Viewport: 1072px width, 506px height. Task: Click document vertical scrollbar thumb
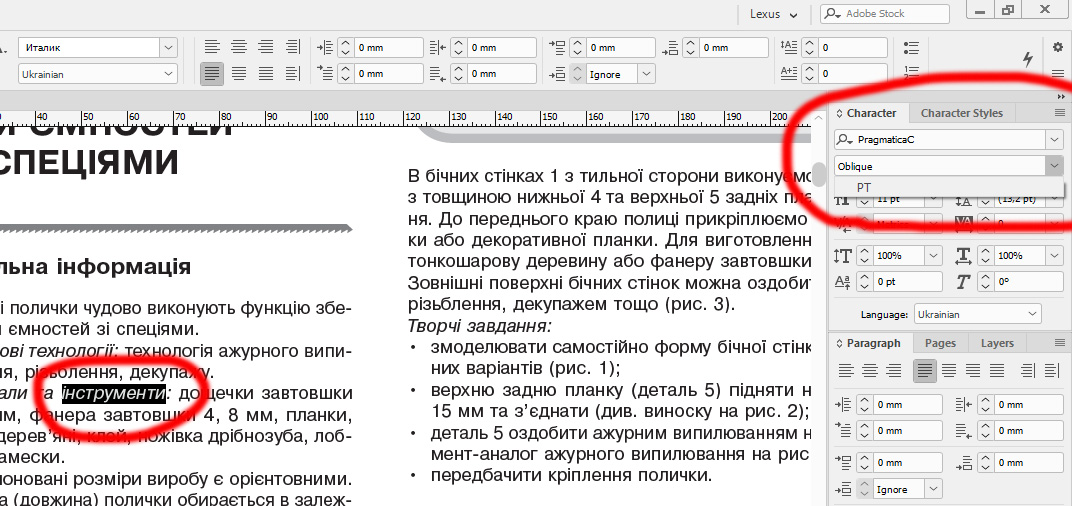(x=818, y=174)
